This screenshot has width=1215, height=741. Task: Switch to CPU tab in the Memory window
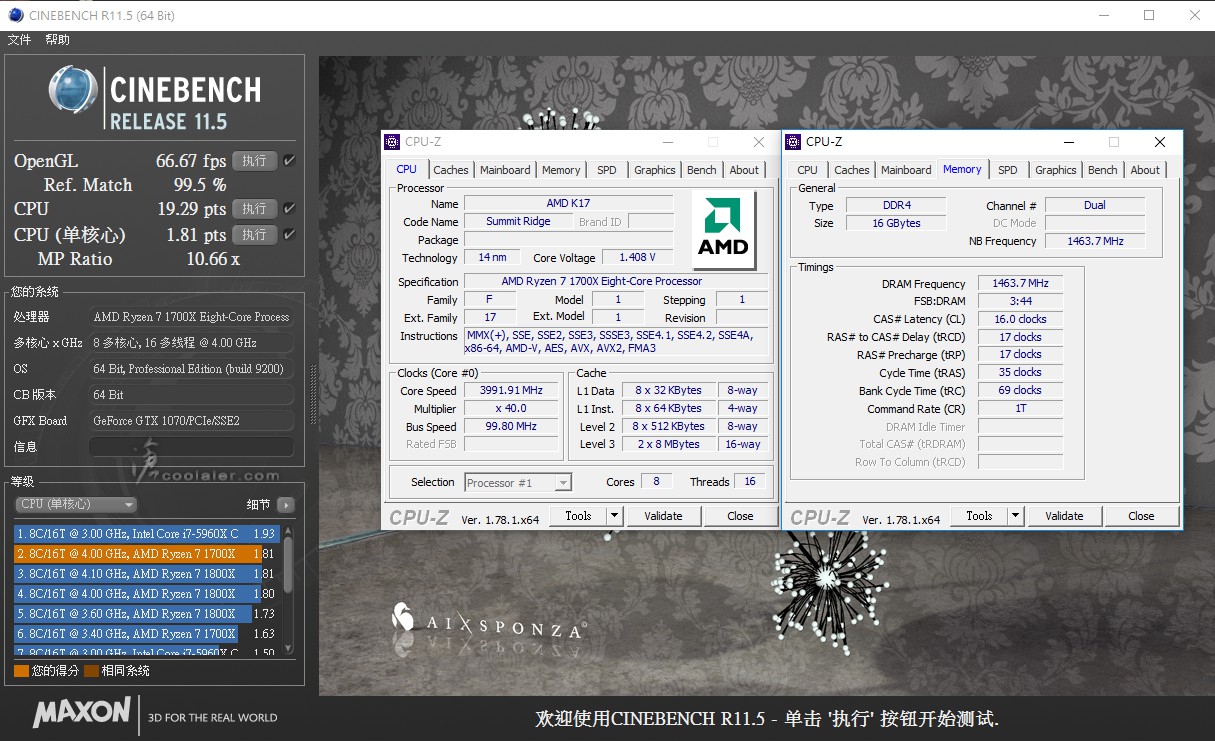coord(808,170)
